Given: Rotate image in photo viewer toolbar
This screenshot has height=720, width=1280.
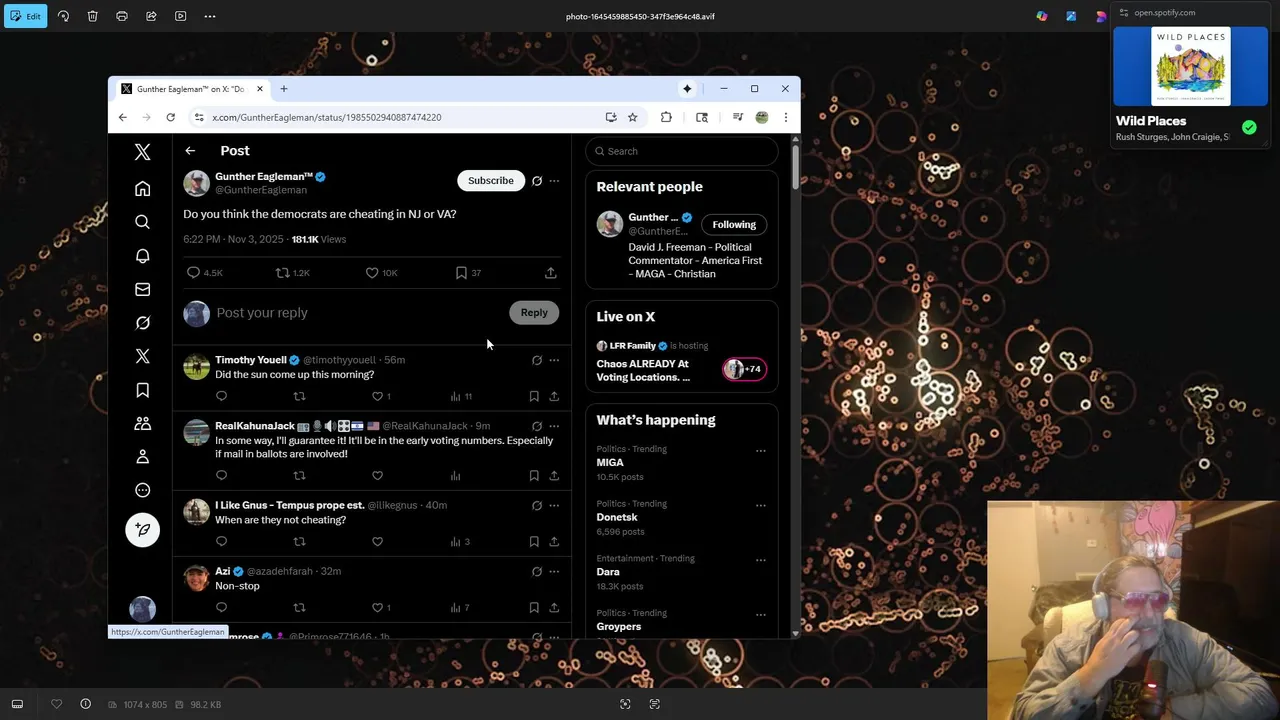Looking at the screenshot, I should point(63,16).
